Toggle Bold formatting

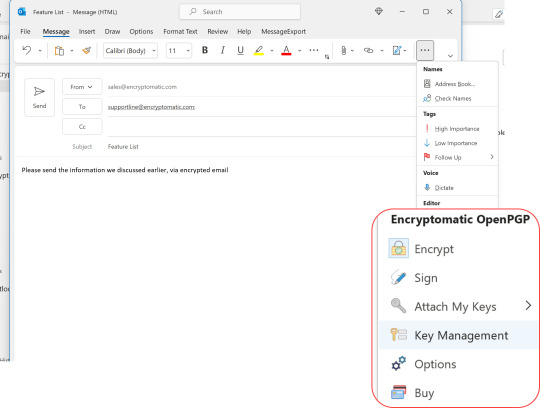(x=205, y=51)
